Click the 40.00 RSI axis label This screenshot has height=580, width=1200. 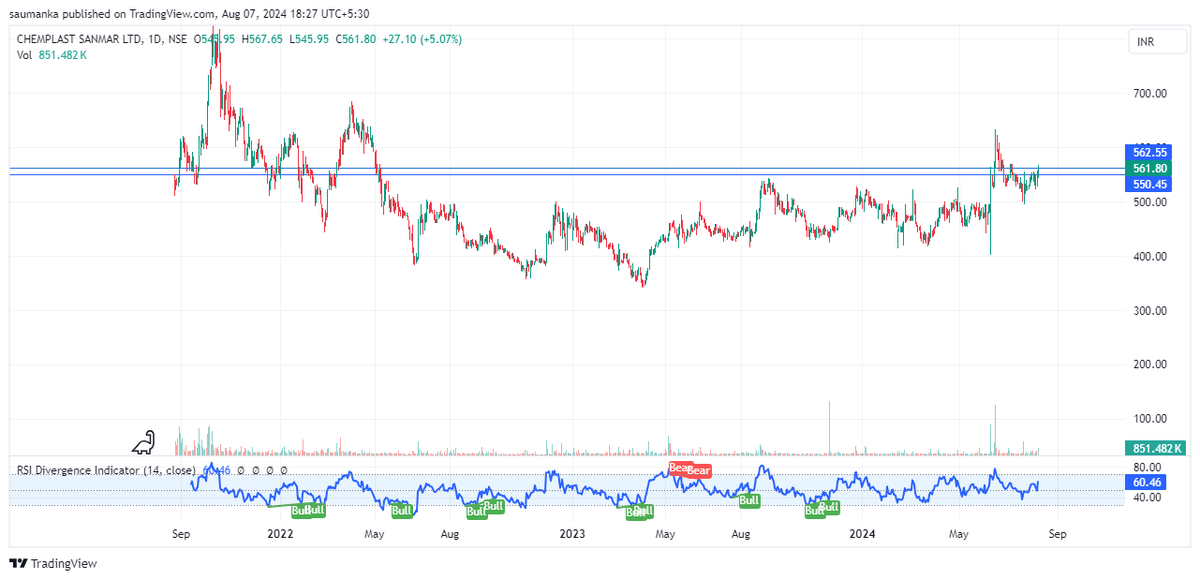point(1146,497)
